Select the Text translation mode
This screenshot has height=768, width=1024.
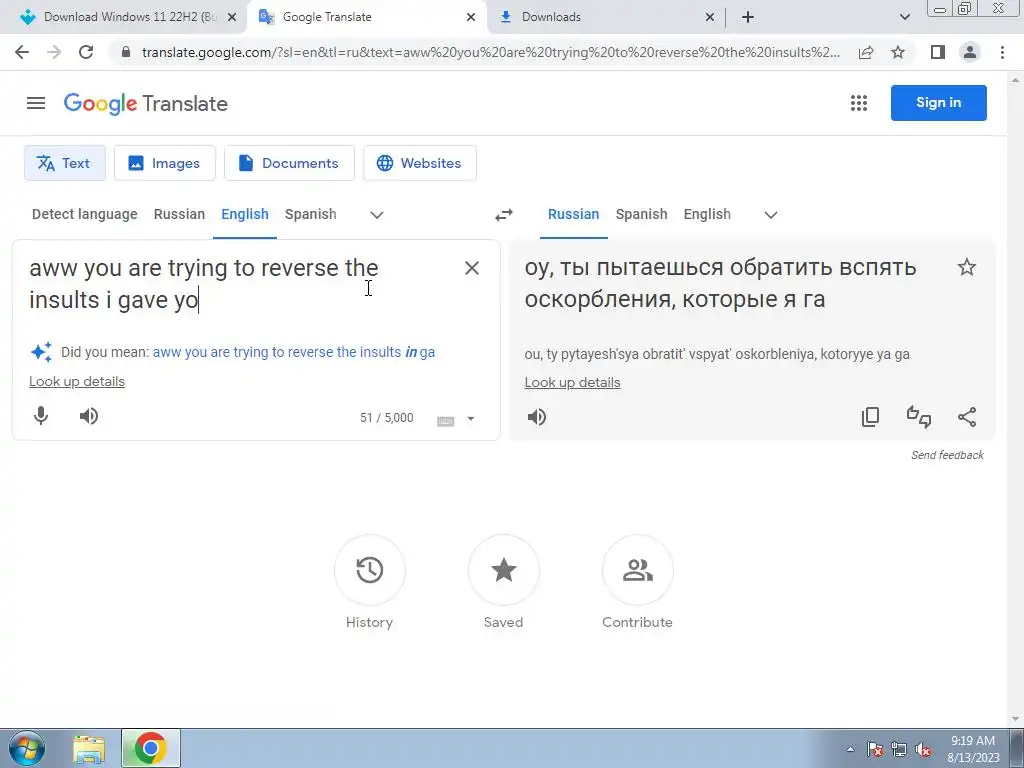65,163
